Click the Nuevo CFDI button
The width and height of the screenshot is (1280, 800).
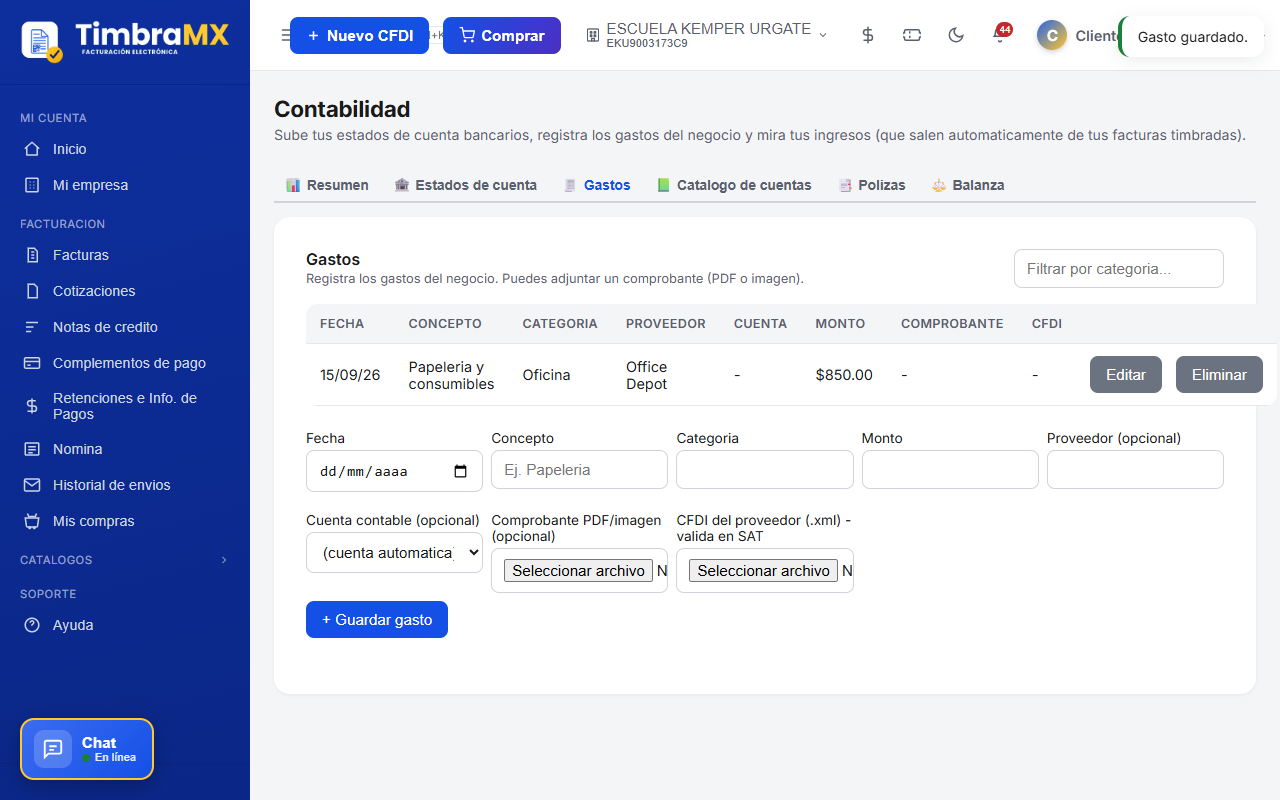point(359,35)
